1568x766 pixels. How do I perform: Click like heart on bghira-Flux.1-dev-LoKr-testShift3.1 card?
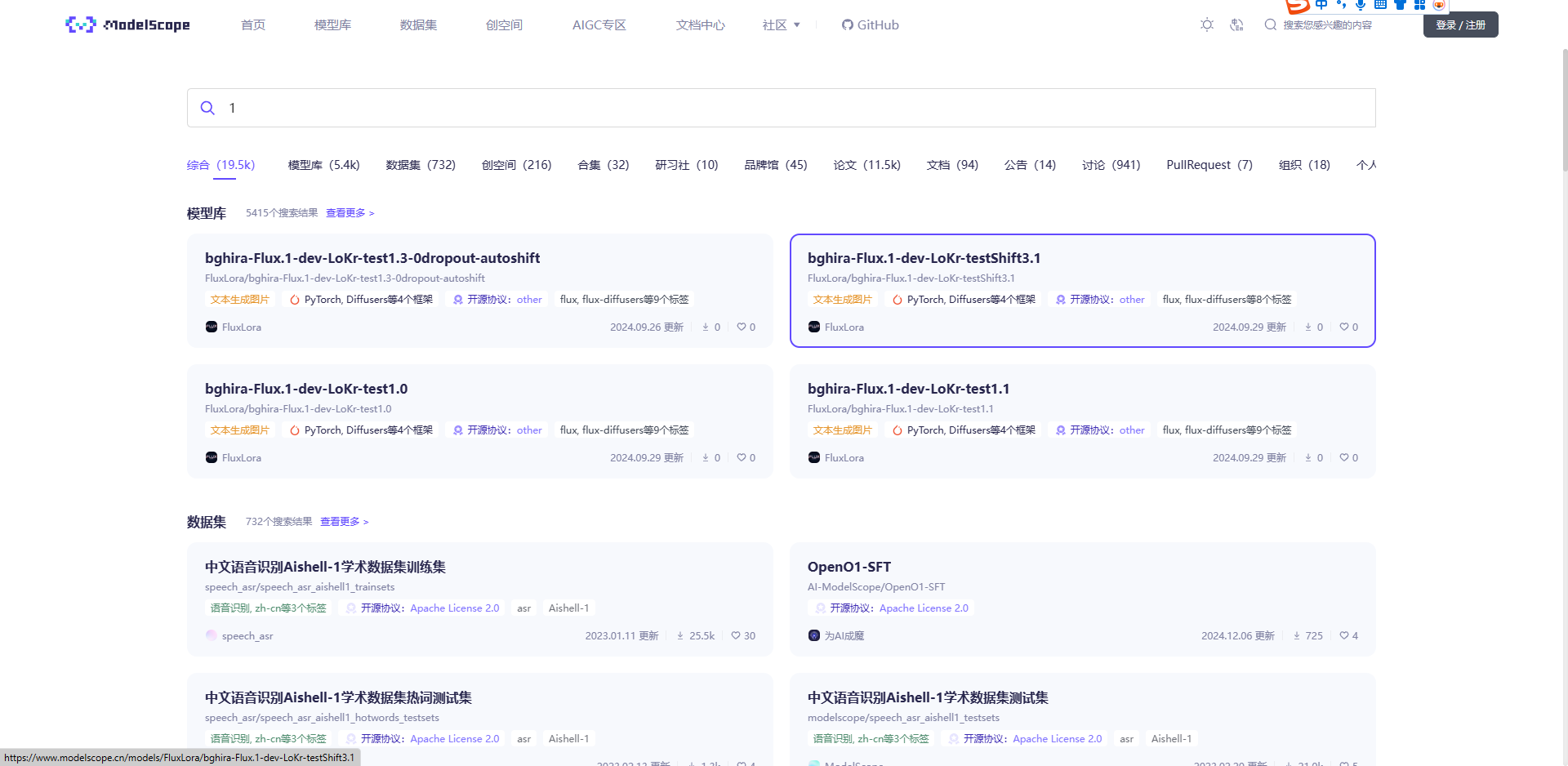tap(1343, 327)
